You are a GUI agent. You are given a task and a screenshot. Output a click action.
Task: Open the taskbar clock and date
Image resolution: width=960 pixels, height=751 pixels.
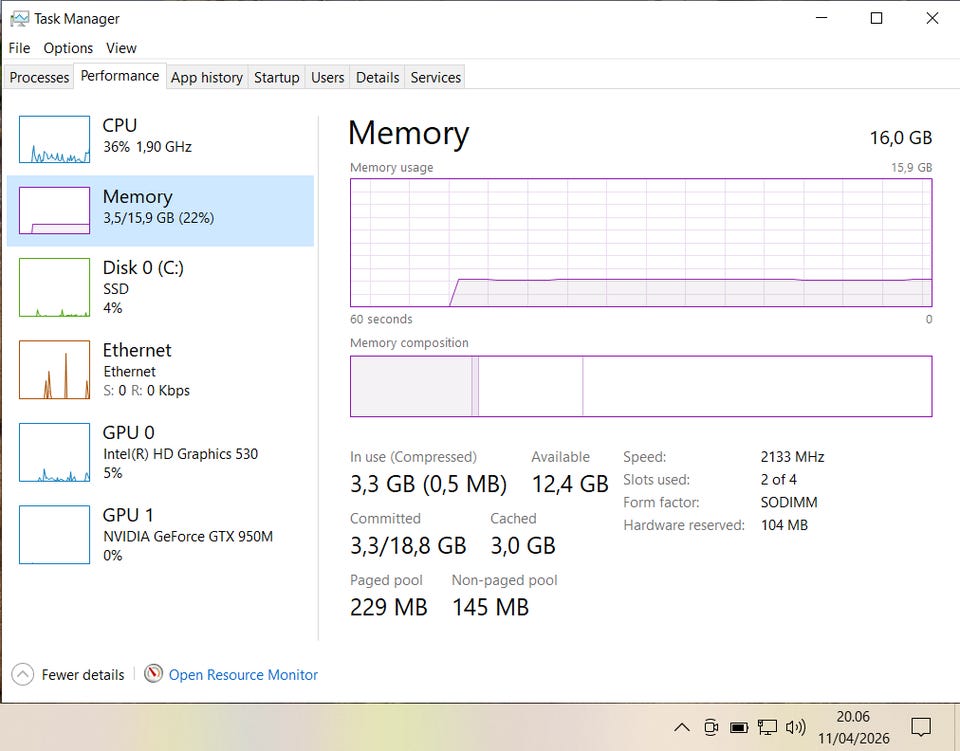point(853,727)
